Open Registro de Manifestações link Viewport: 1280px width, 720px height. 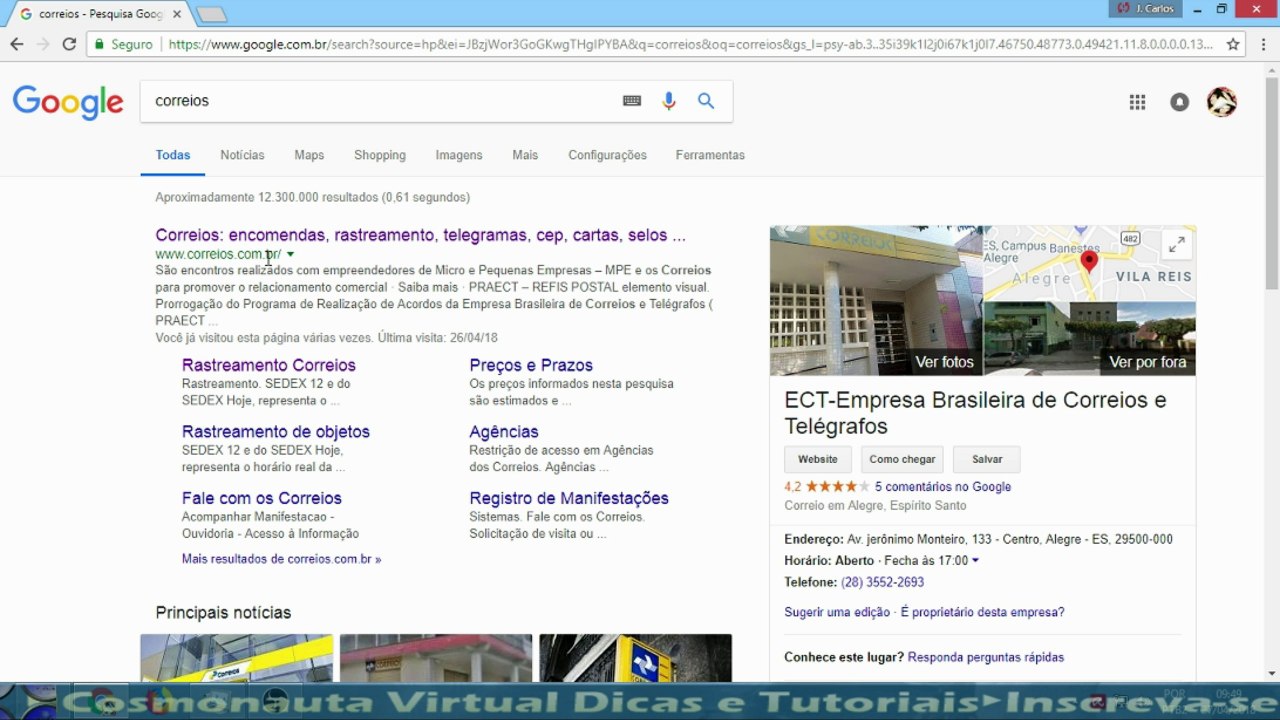pyautogui.click(x=569, y=498)
